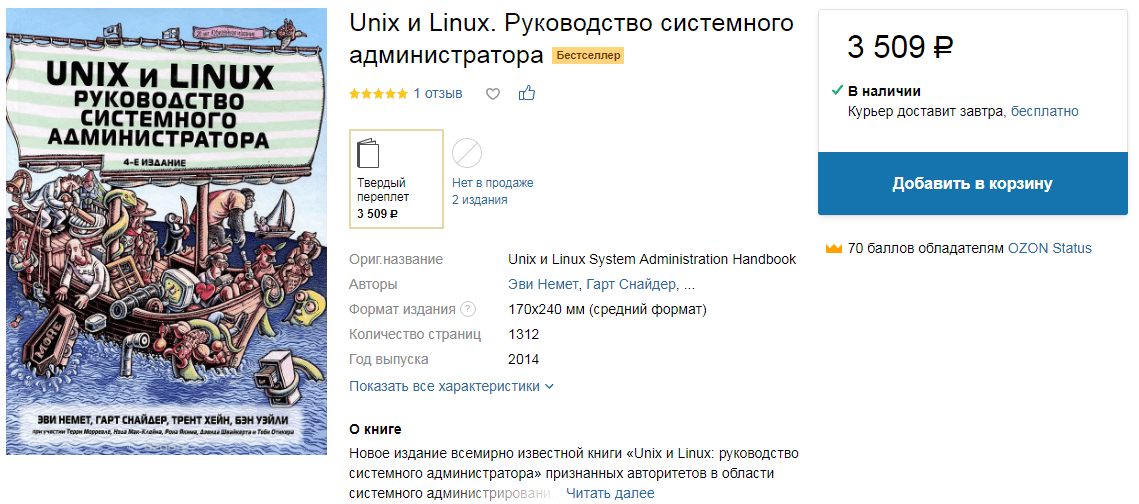Add the book to cart
The height and width of the screenshot is (504, 1139).
pyautogui.click(x=973, y=184)
